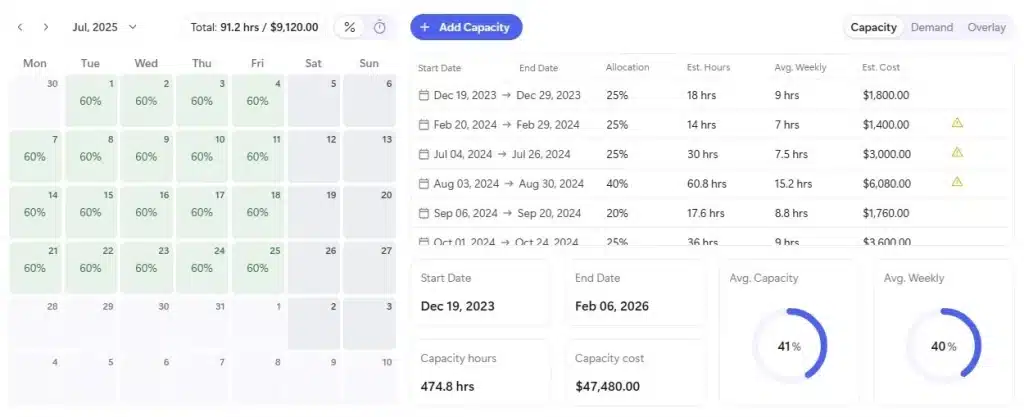1024x417 pixels.
Task: Switch to the Demand tab
Action: tap(931, 27)
